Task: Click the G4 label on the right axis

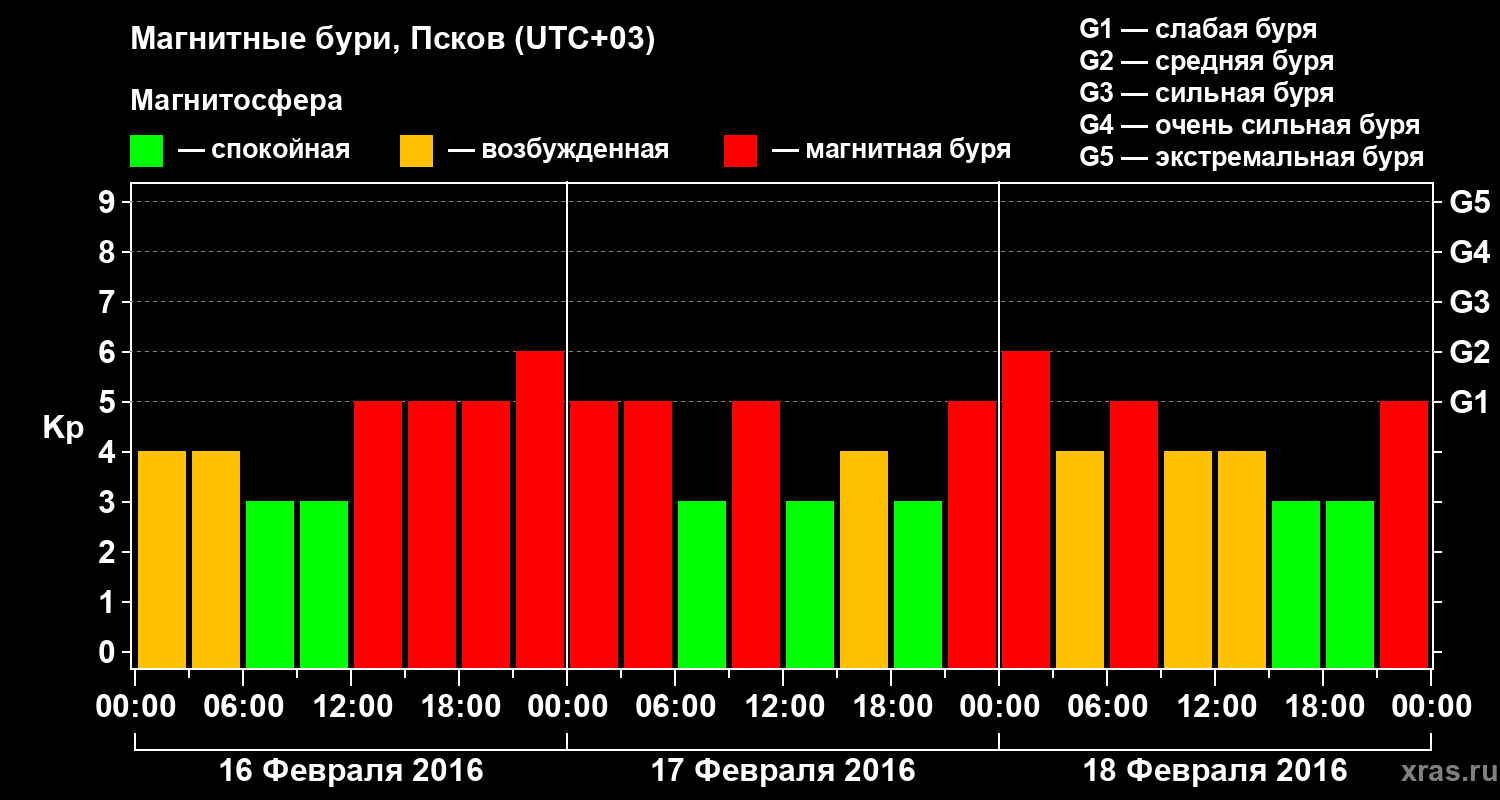Action: (x=1469, y=252)
